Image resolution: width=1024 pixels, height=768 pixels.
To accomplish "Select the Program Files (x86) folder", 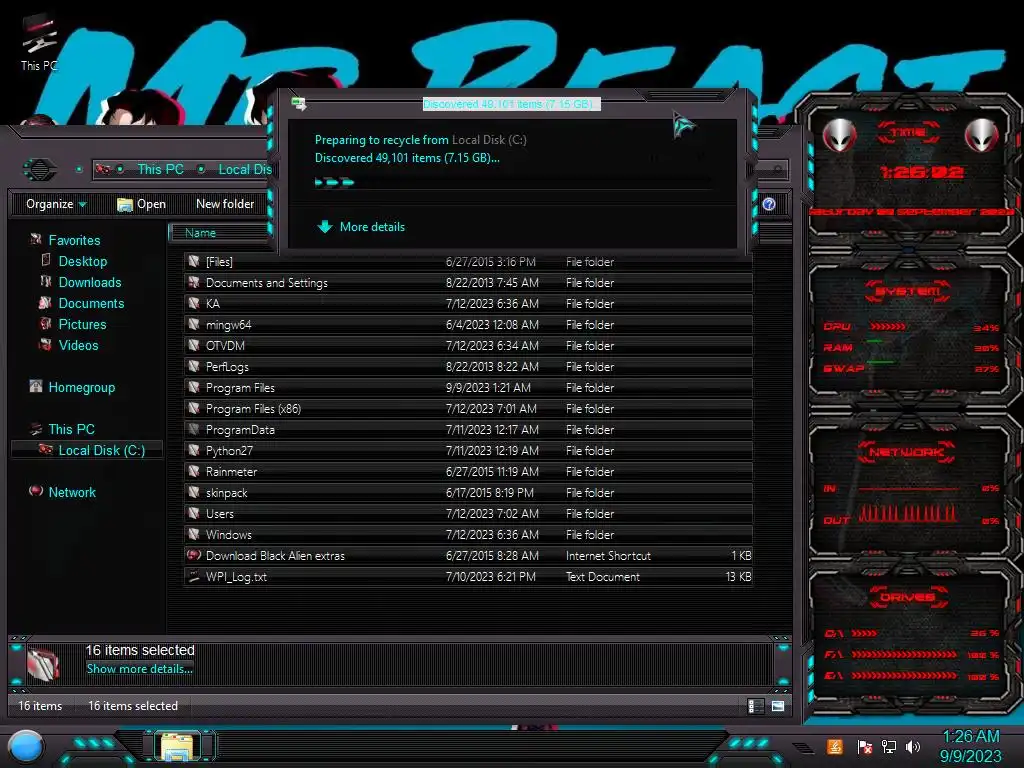I will [x=468, y=409].
